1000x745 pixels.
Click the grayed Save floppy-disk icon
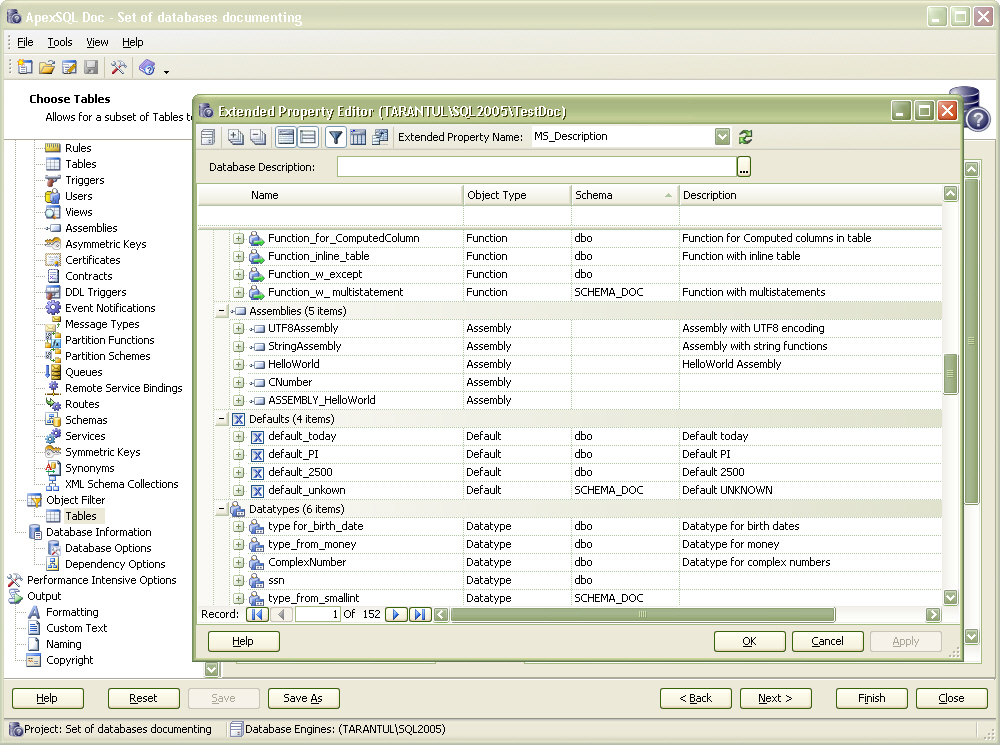[91, 67]
